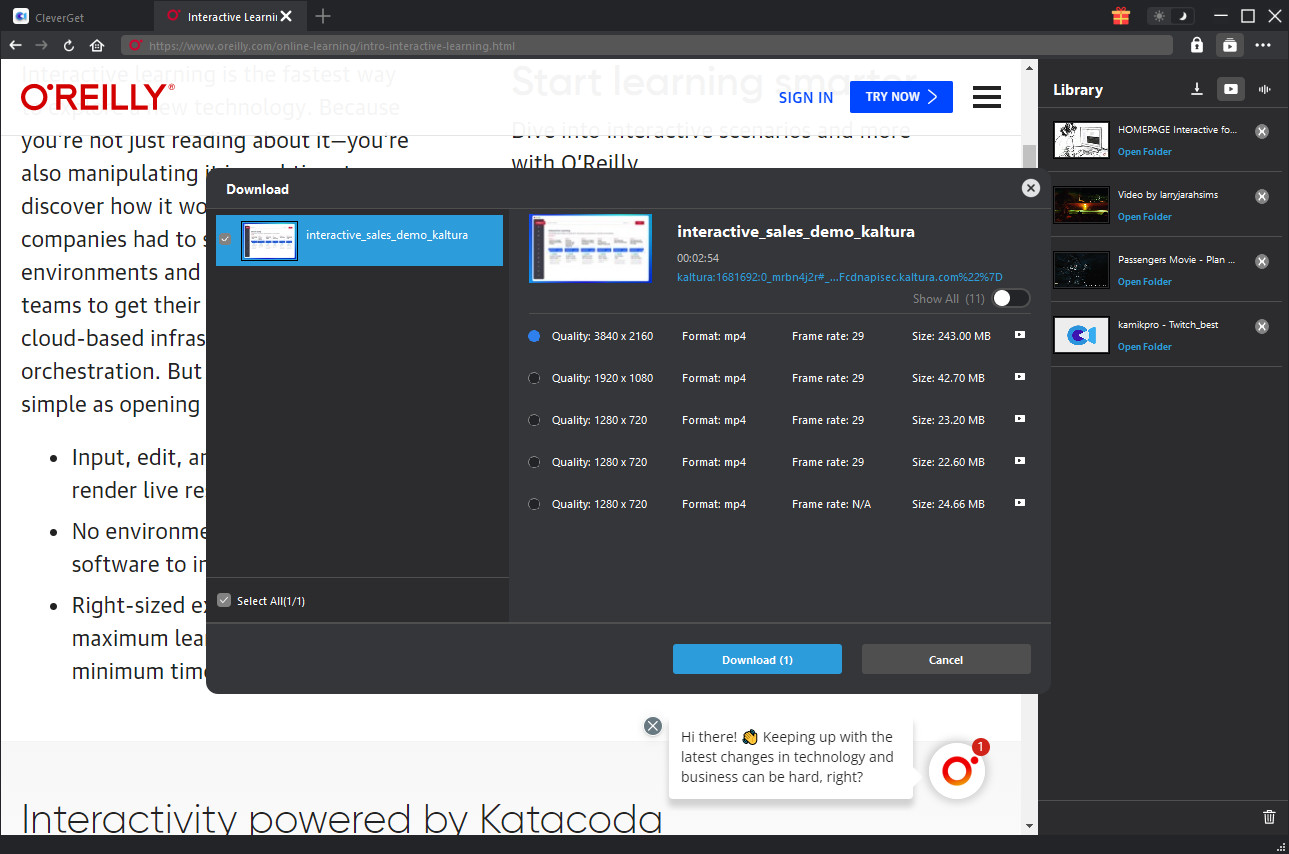Click the browser refresh icon
The height and width of the screenshot is (854, 1289).
pos(69,45)
